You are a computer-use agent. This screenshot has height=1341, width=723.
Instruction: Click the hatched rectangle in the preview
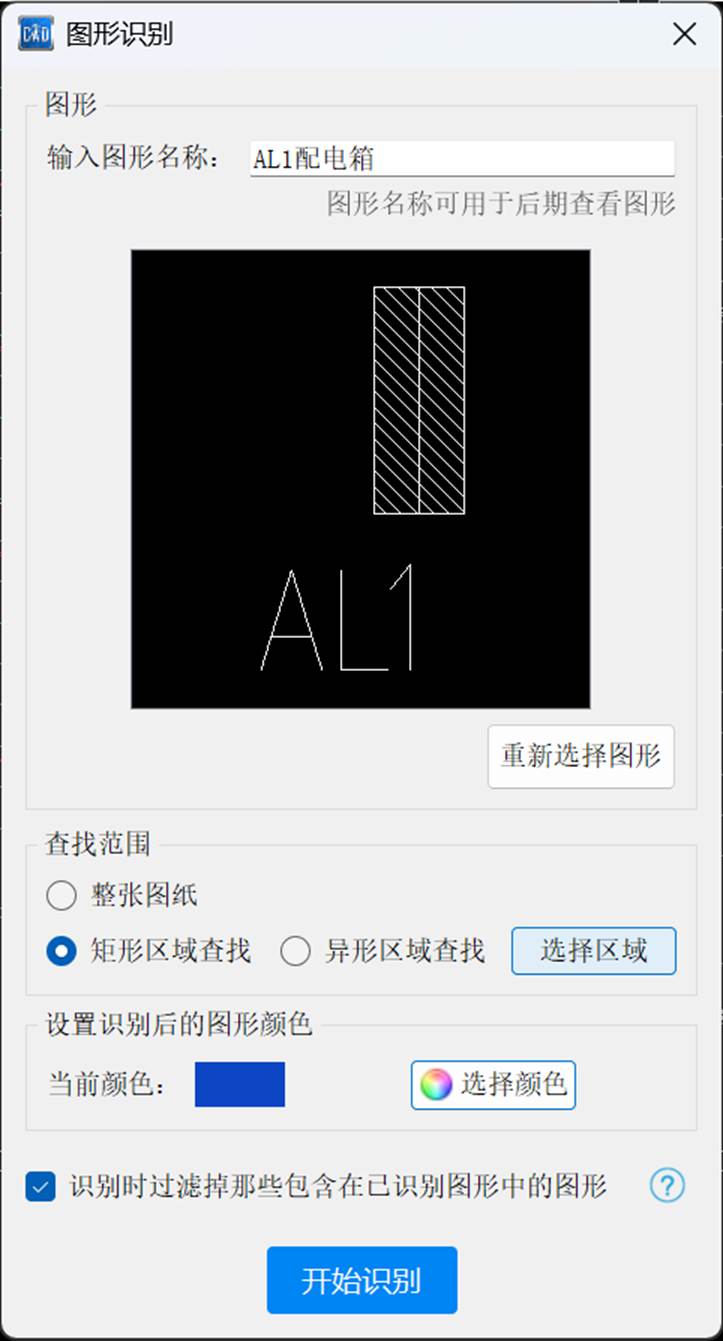[x=419, y=400]
